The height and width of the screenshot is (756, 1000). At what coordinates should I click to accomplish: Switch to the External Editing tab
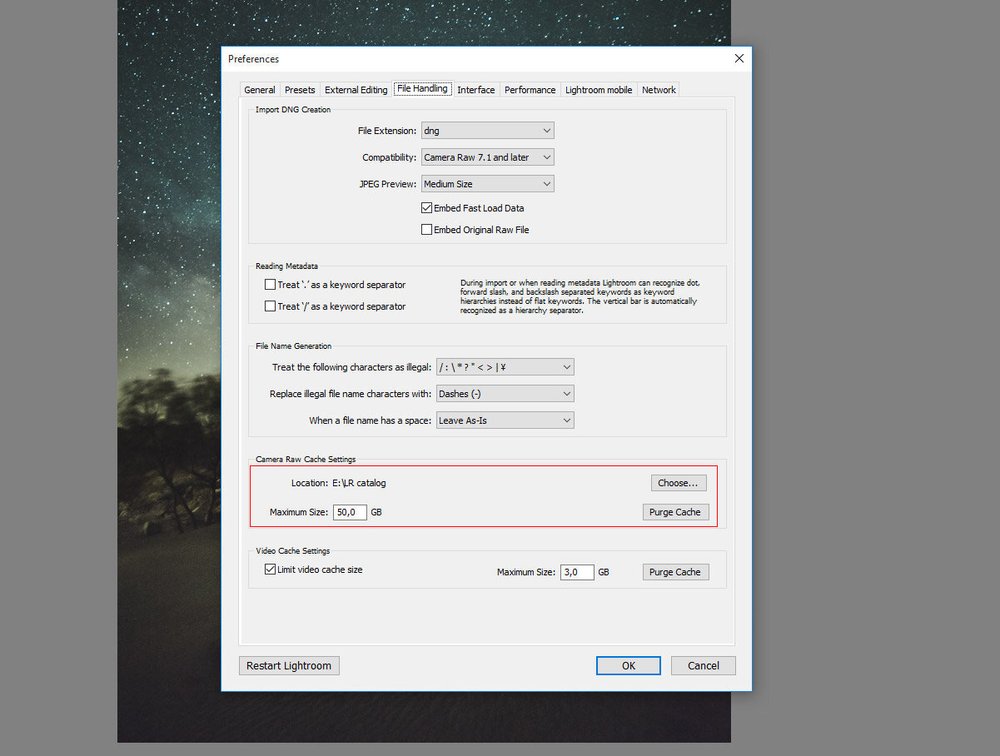click(355, 89)
